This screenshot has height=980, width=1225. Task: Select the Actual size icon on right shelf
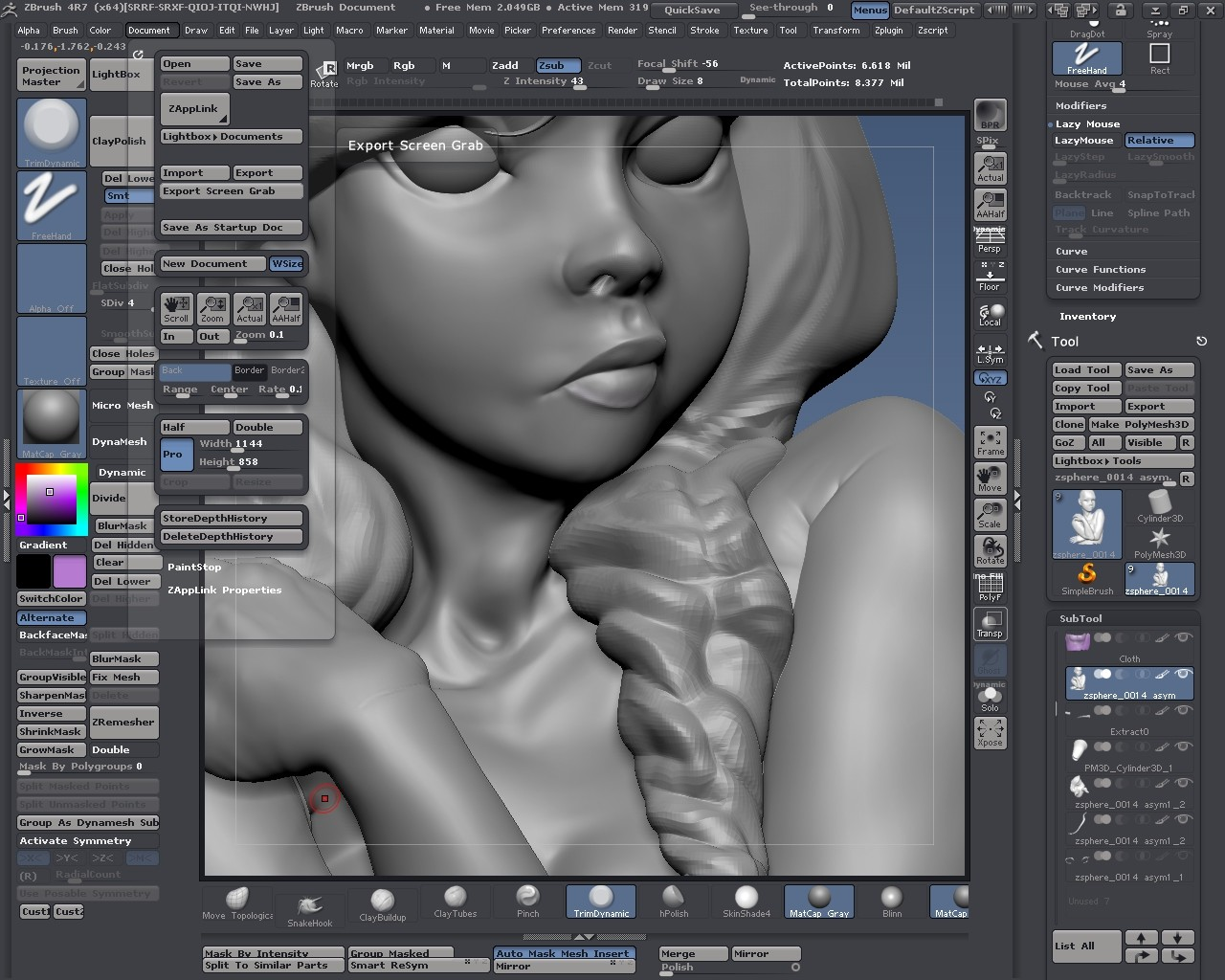(990, 169)
